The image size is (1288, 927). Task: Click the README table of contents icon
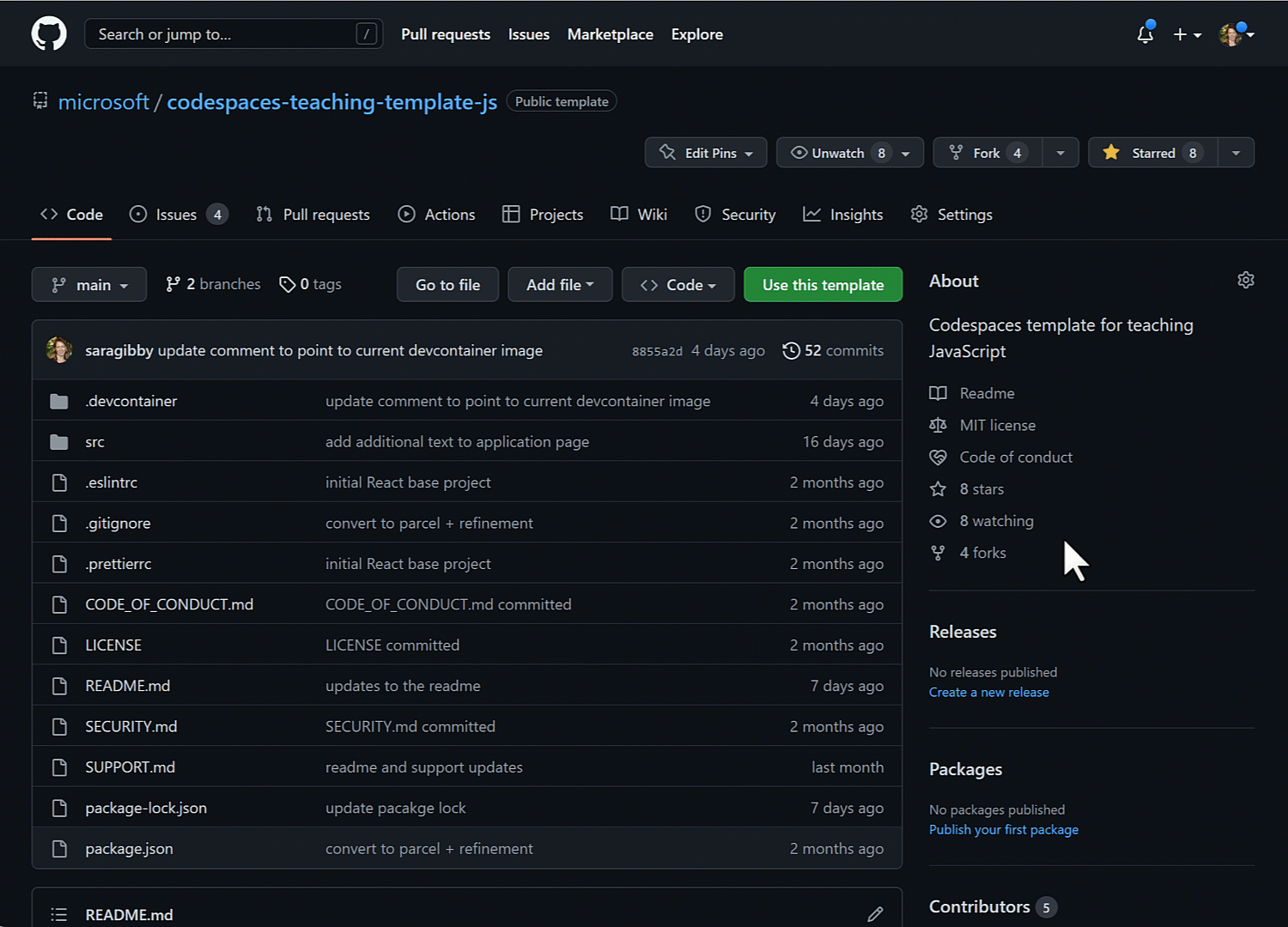(58, 914)
